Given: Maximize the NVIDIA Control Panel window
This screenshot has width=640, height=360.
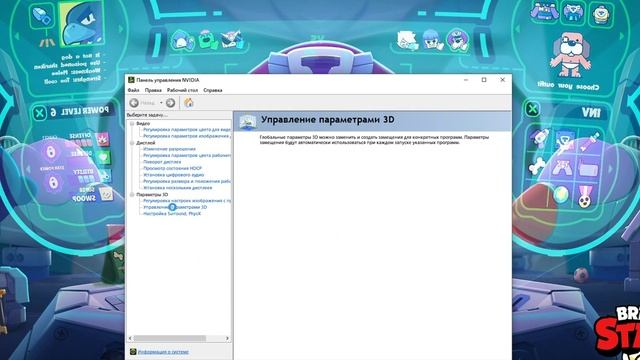Looking at the screenshot, I should tap(484, 80).
